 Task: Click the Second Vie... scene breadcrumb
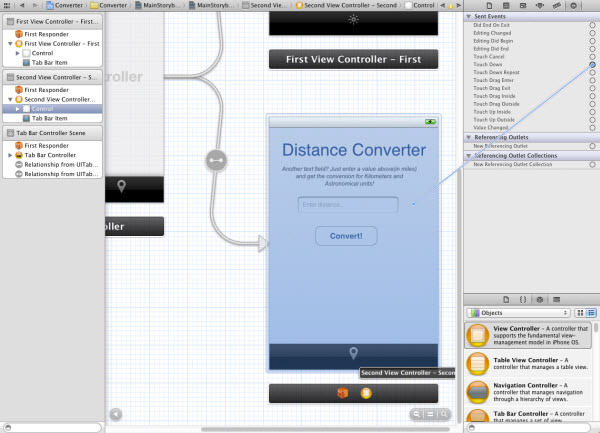tap(263, 5)
